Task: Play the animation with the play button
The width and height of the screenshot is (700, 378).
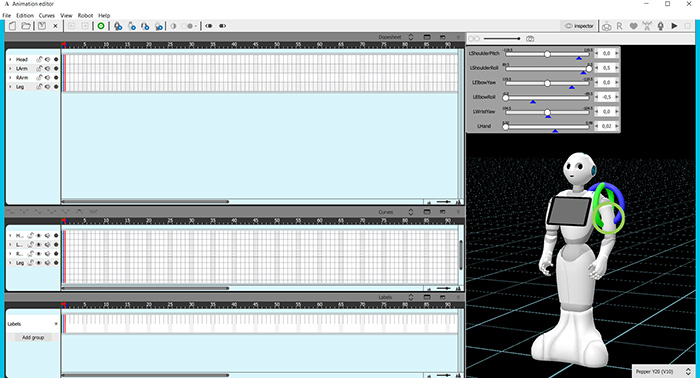Action: click(x=675, y=26)
